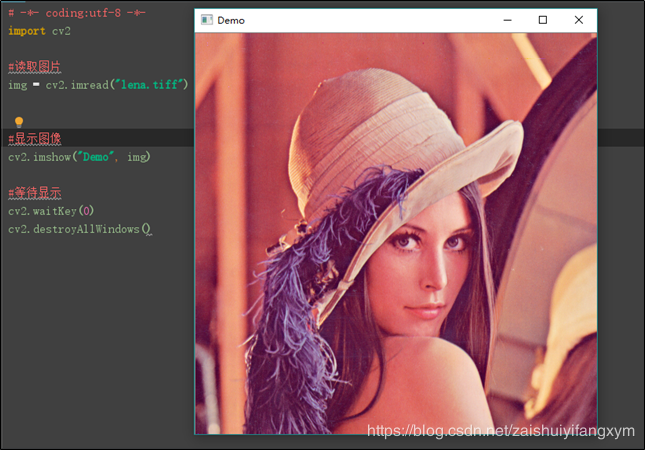This screenshot has width=645, height=450.
Task: Click the yellow lightbulb quick-fix icon
Action: click(19, 122)
